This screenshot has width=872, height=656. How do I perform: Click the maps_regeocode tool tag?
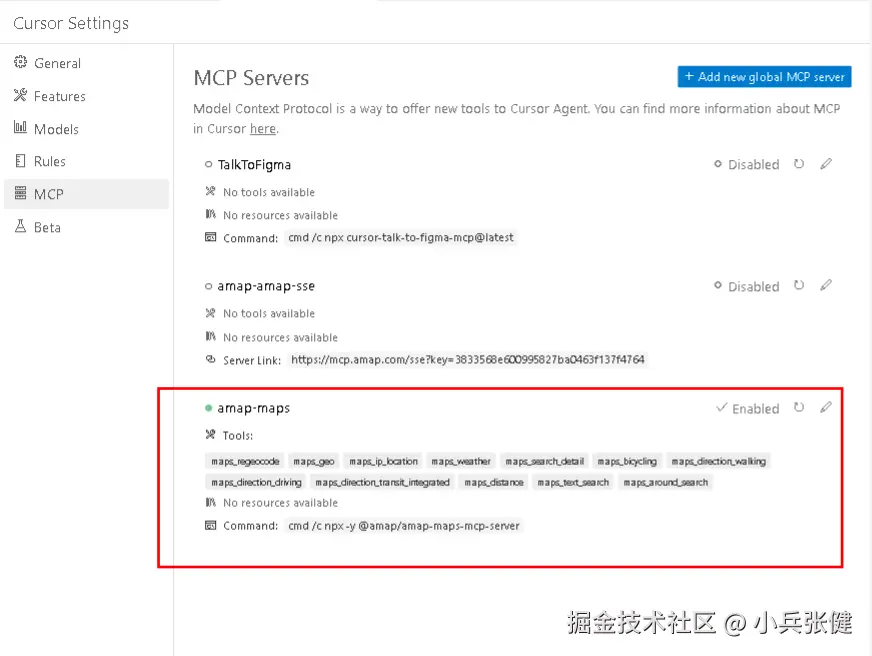pos(245,461)
